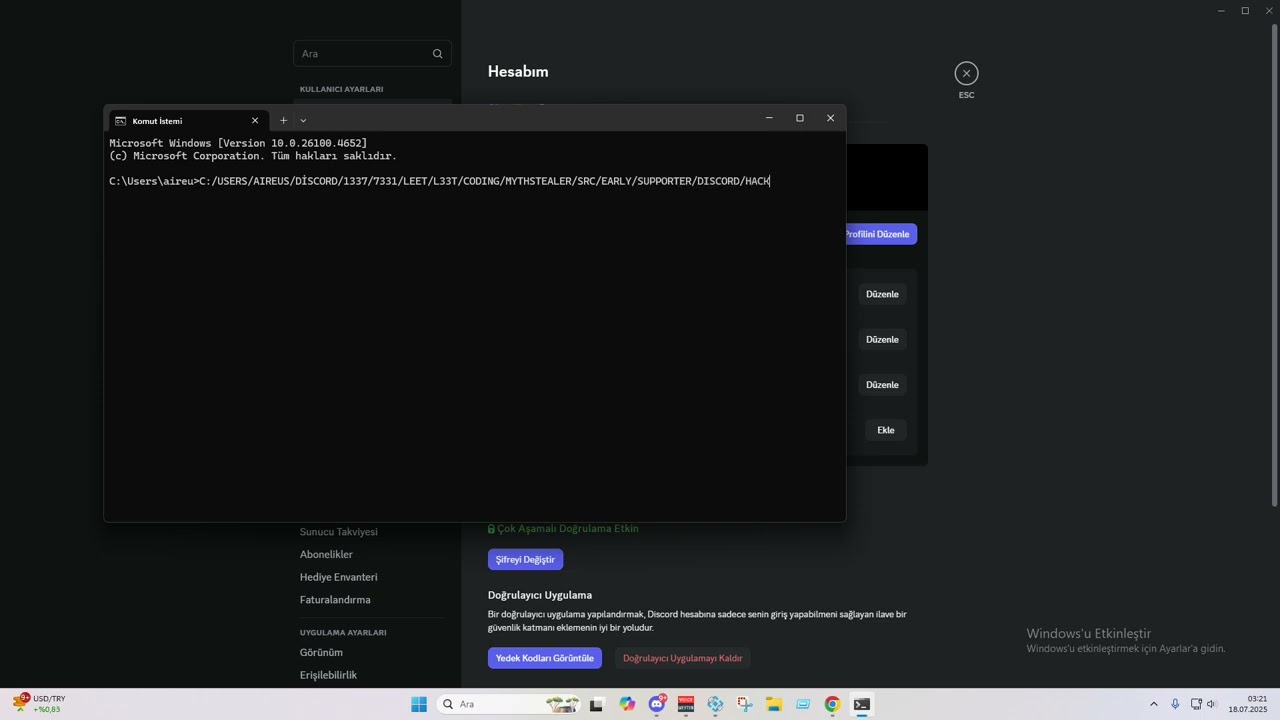
Task: Open Google Chrome from the taskbar
Action: tap(832, 704)
